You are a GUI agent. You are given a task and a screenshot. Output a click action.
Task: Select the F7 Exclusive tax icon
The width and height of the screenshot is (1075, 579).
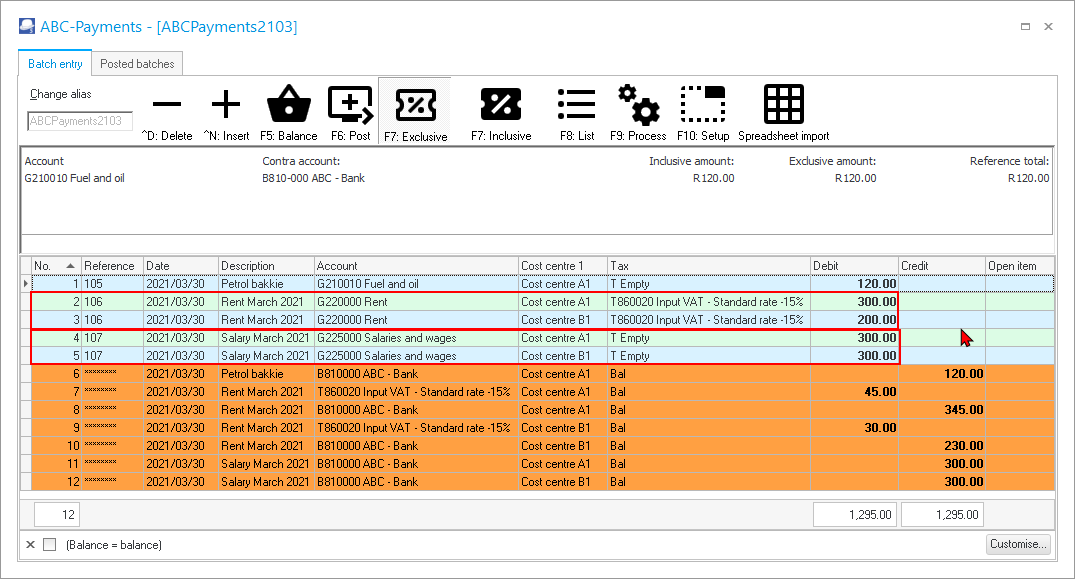point(415,105)
